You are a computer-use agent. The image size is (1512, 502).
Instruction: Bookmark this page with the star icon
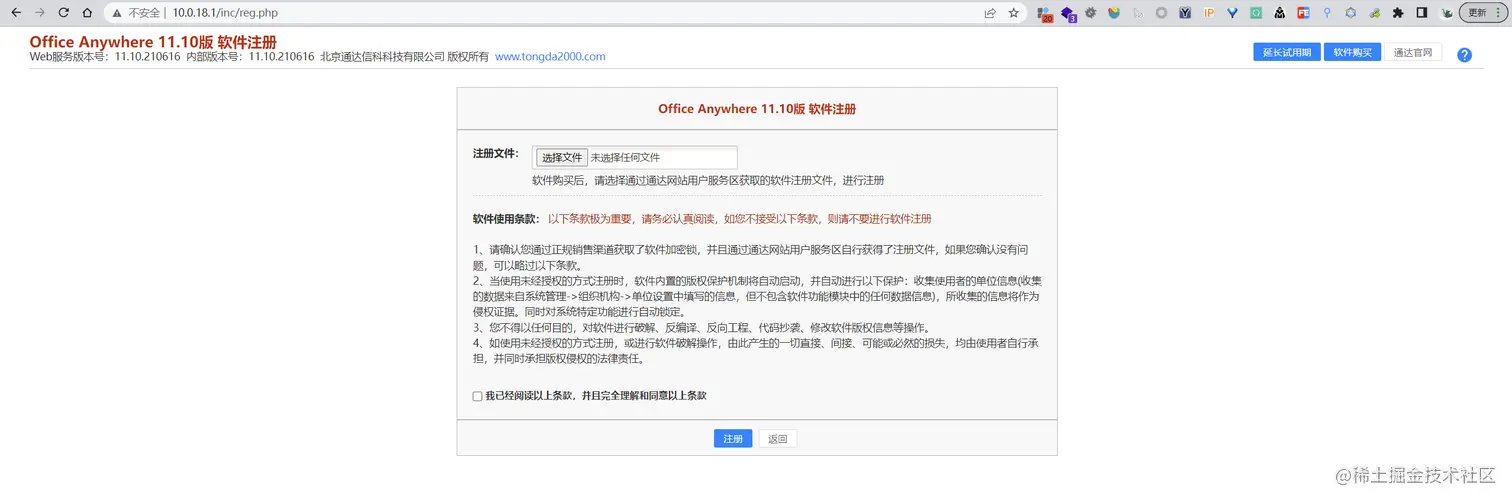pos(1014,13)
